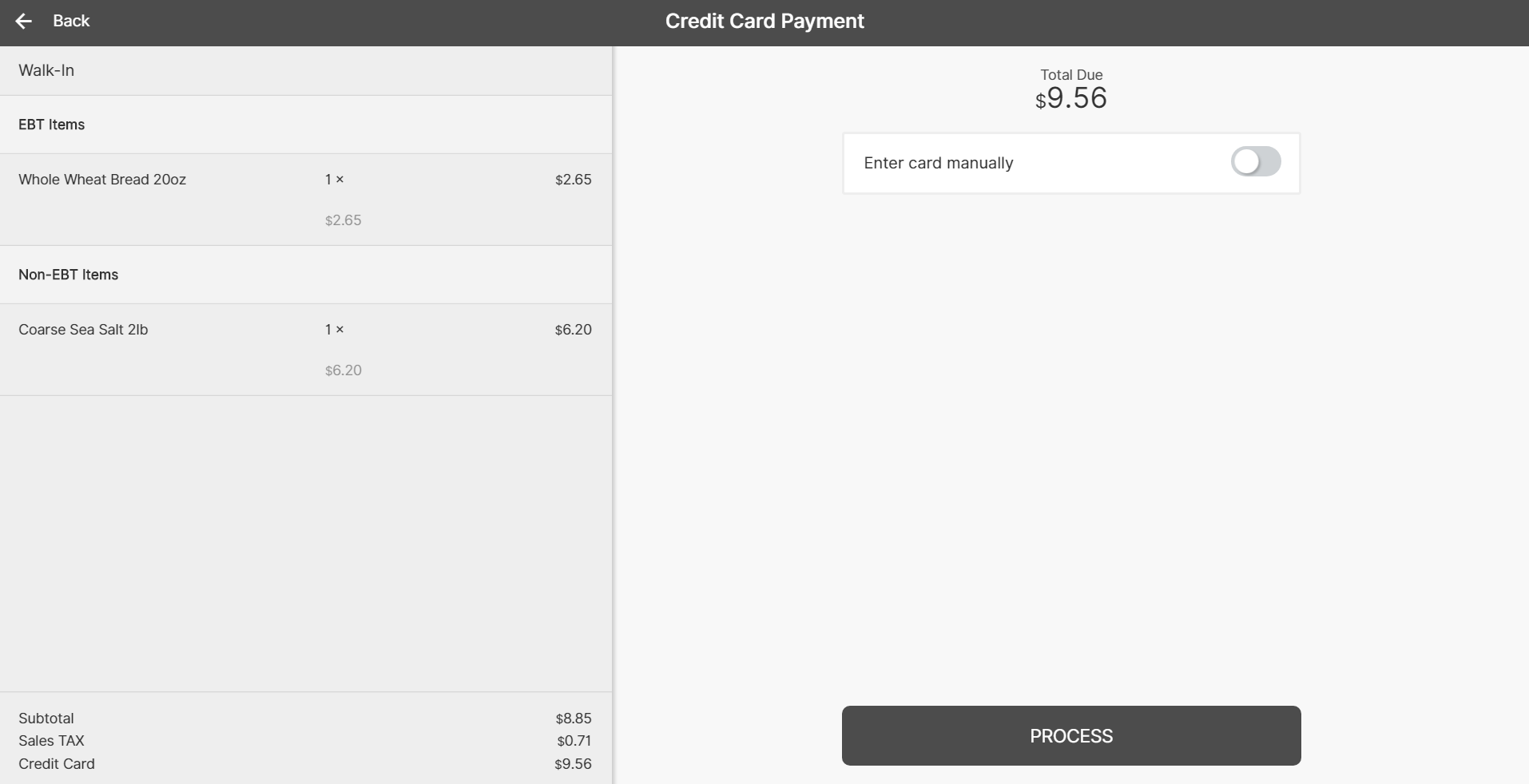1529x784 pixels.
Task: Click the Credit Card Payment title
Action: pos(764,22)
